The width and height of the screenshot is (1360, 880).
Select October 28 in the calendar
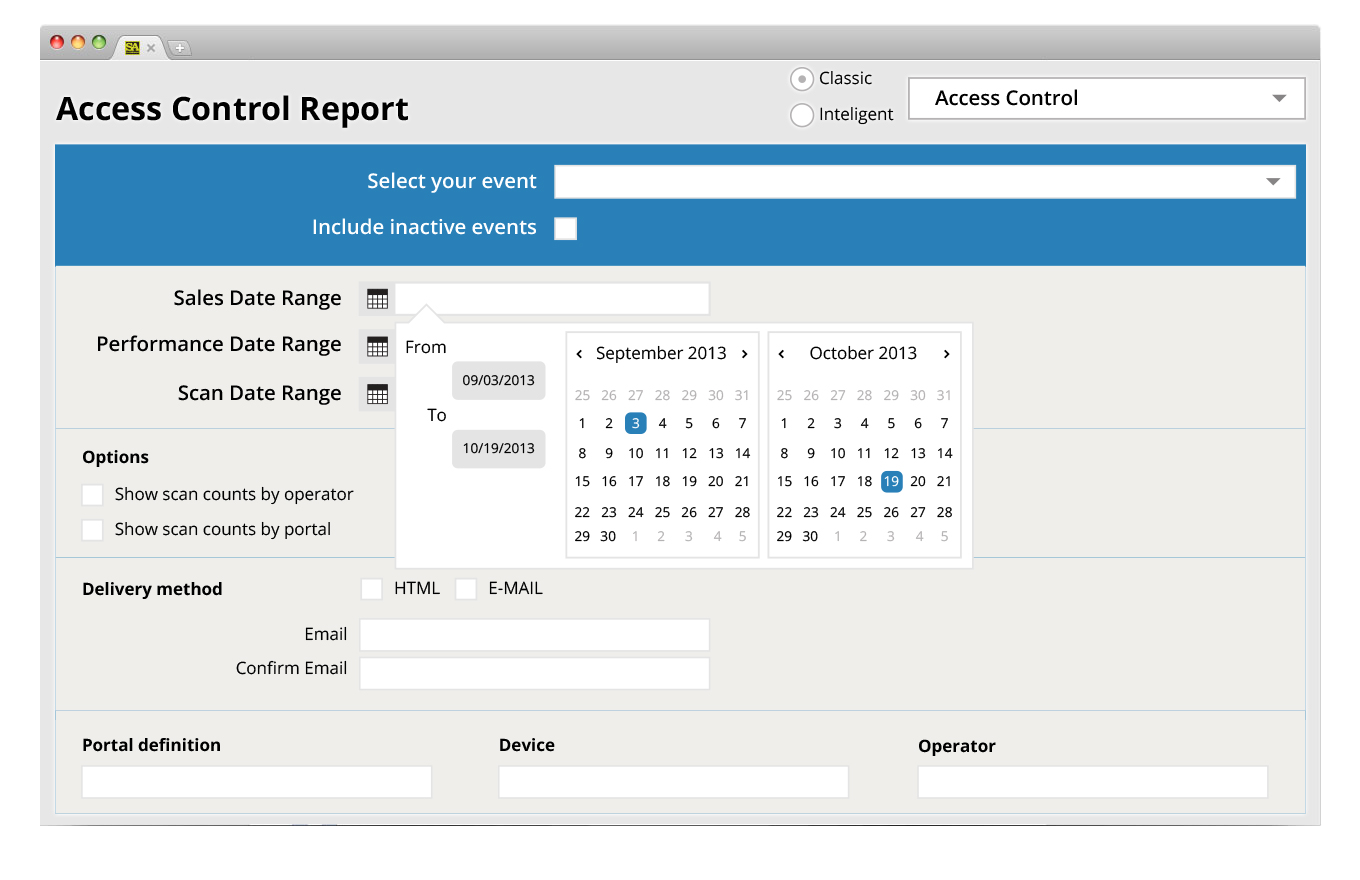[944, 512]
